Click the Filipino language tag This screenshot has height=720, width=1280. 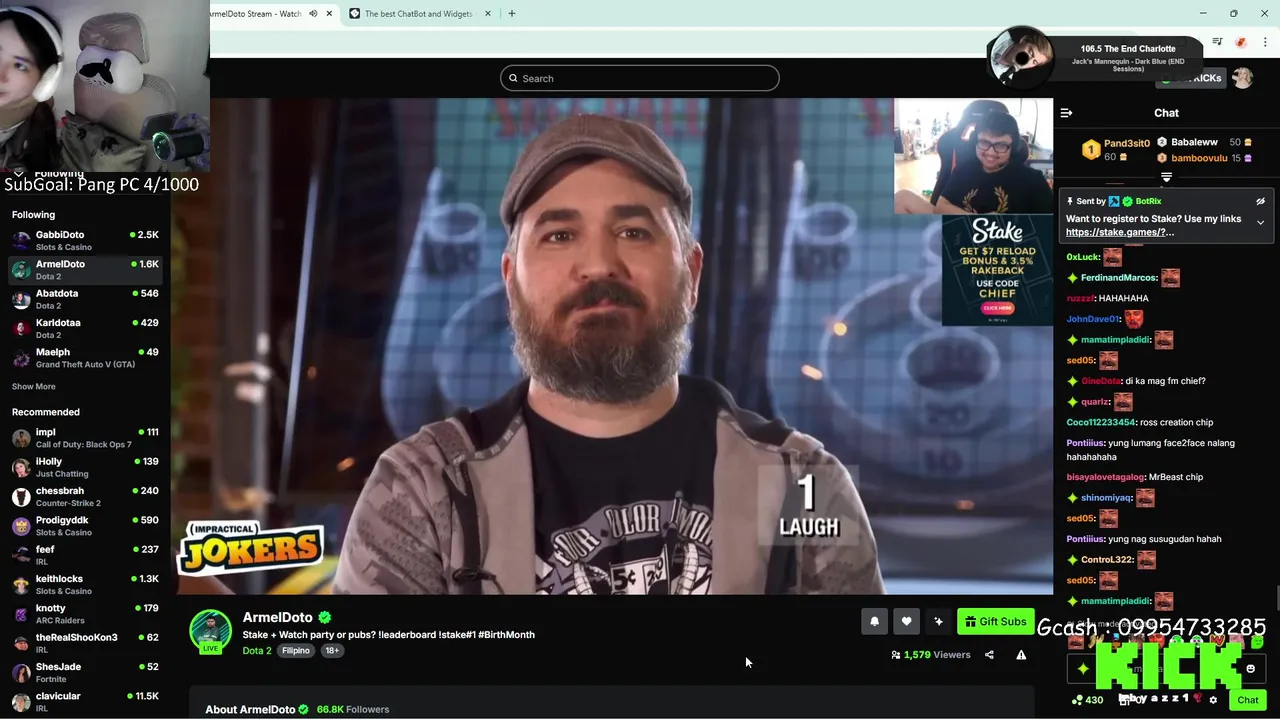[x=295, y=651]
